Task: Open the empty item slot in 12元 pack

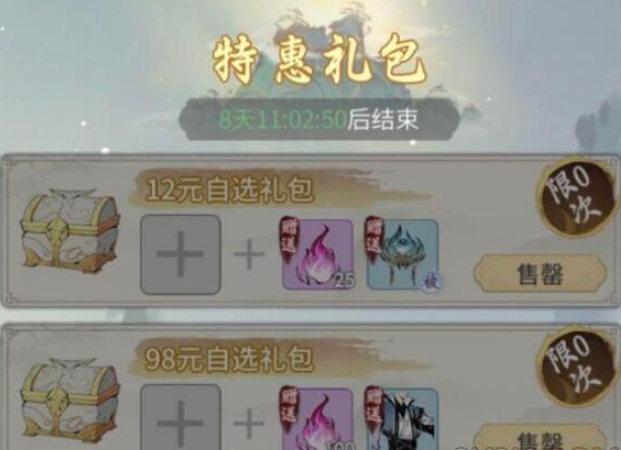Action: coord(181,255)
